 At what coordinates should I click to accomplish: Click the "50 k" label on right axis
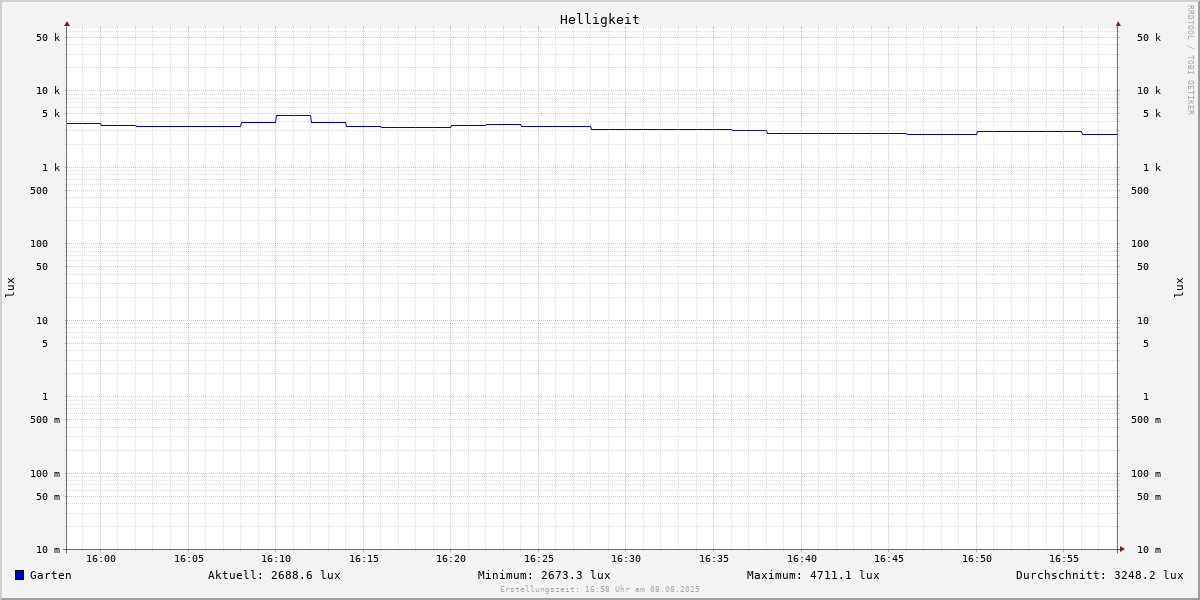[x=1149, y=38]
